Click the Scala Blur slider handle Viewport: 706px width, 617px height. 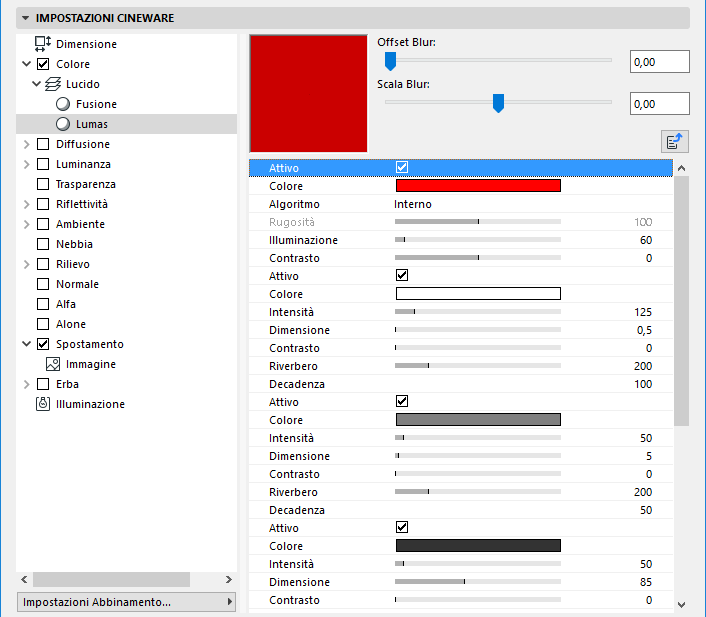point(498,103)
